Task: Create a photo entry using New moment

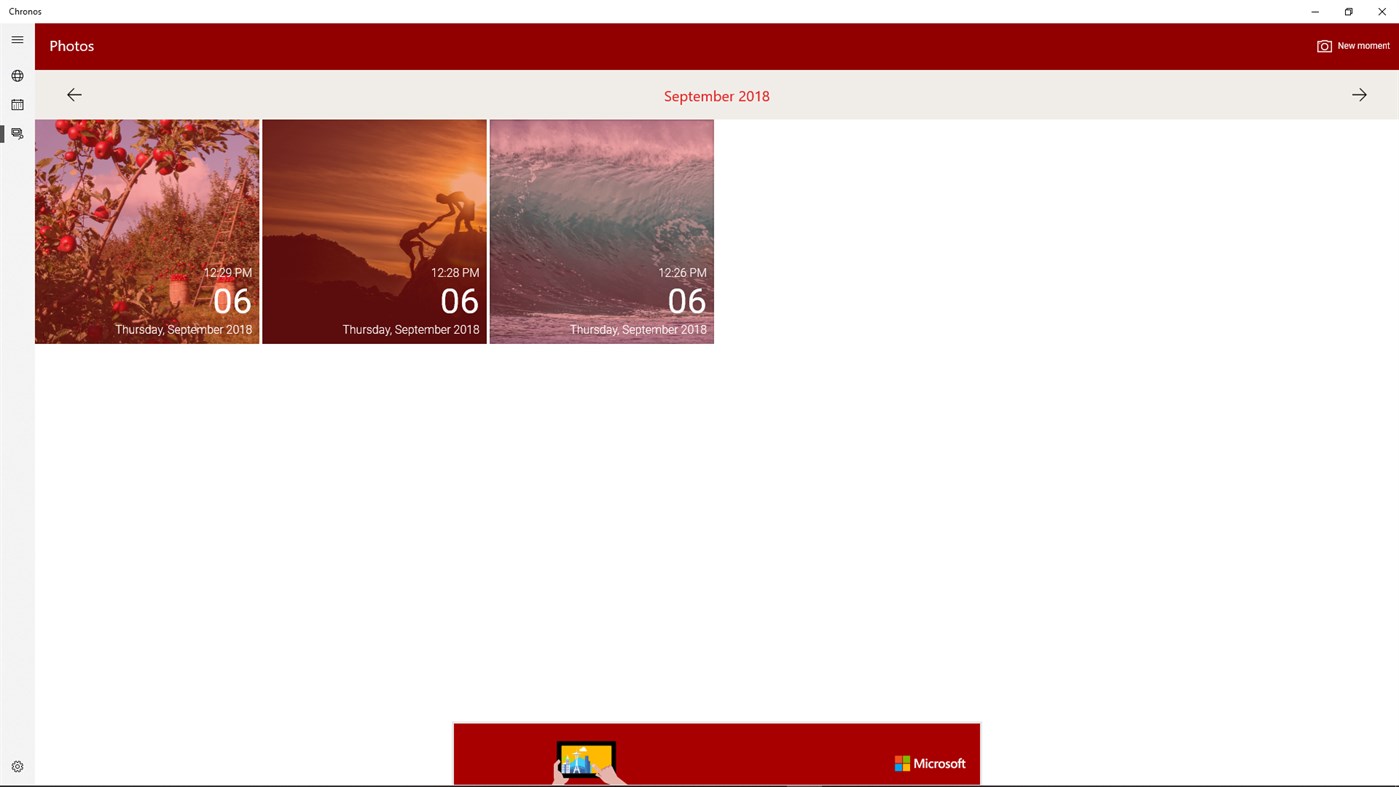Action: (1364, 45)
